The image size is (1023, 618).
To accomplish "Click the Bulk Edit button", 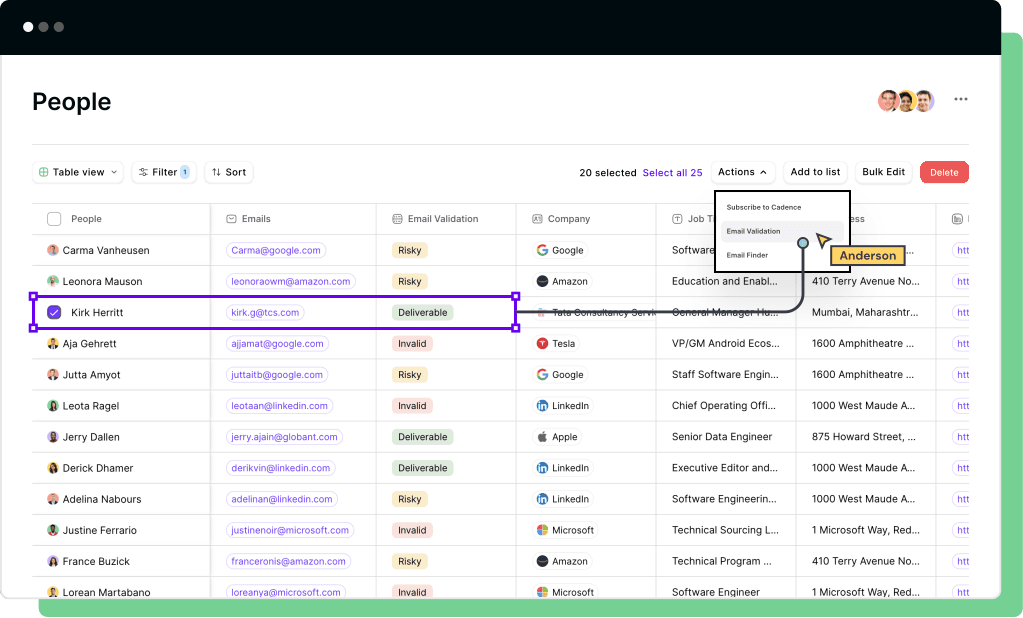I will point(883,172).
